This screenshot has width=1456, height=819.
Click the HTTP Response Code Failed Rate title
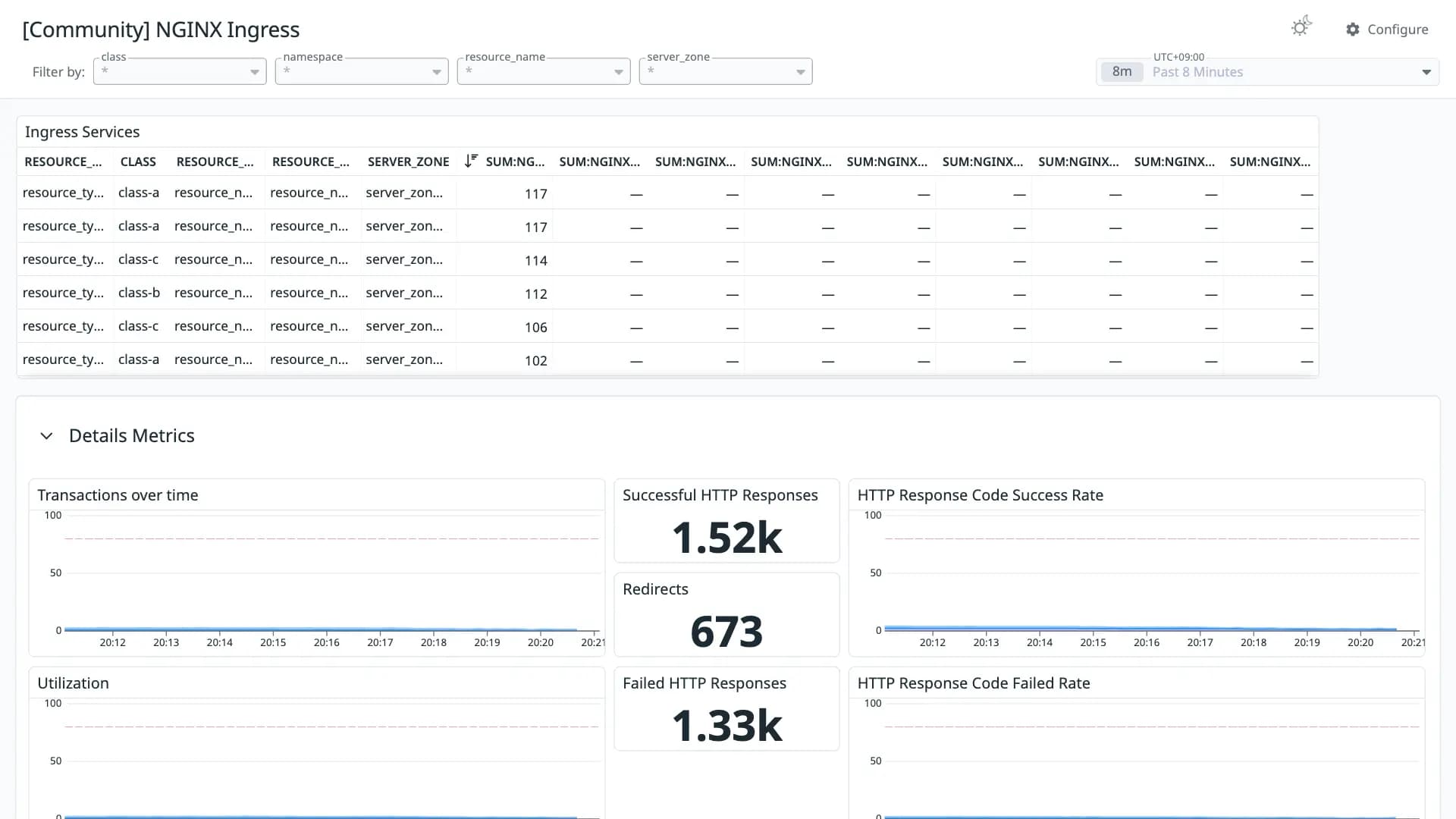974,683
